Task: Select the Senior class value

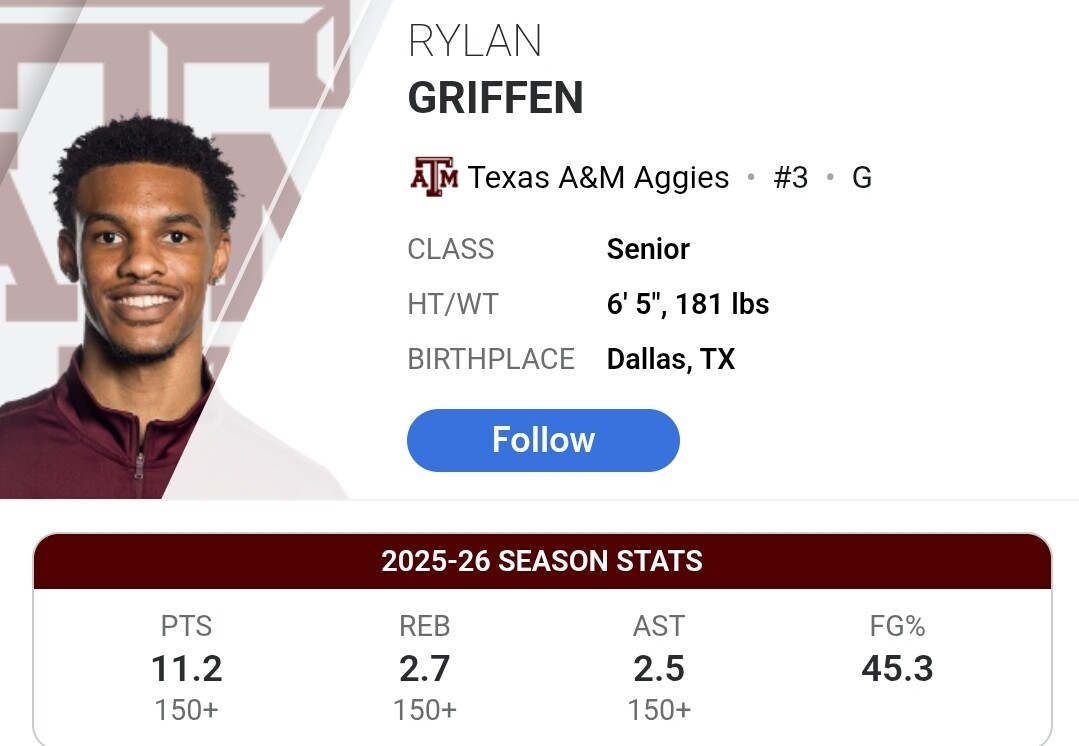Action: pyautogui.click(x=648, y=249)
